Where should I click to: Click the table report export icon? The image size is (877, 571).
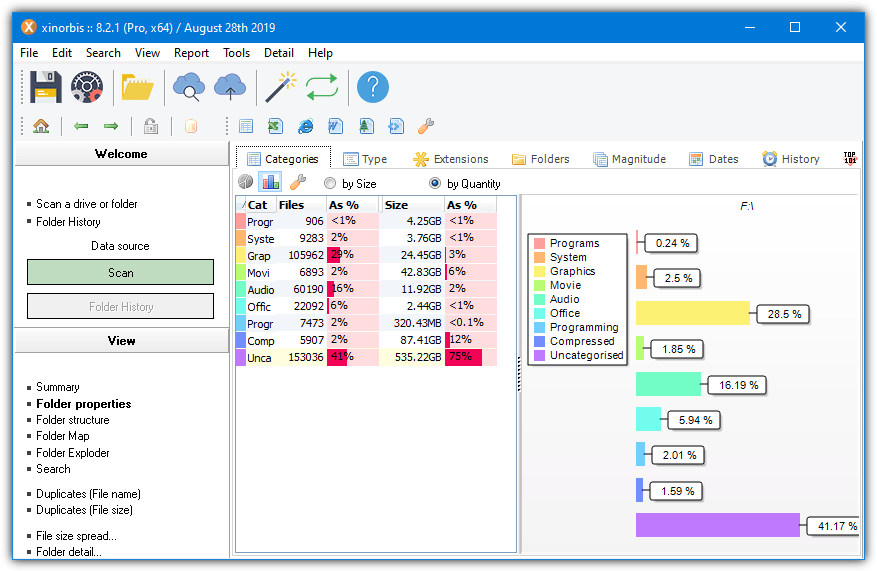246,126
